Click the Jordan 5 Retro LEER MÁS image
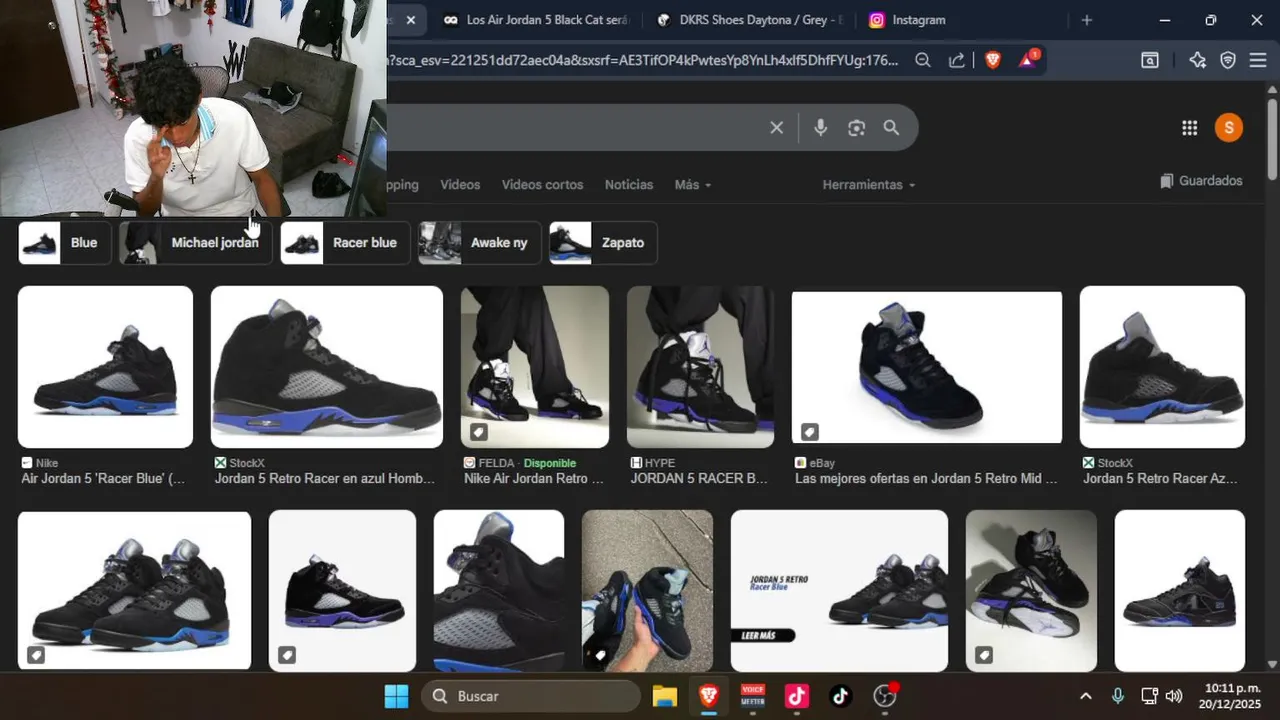 pos(839,591)
